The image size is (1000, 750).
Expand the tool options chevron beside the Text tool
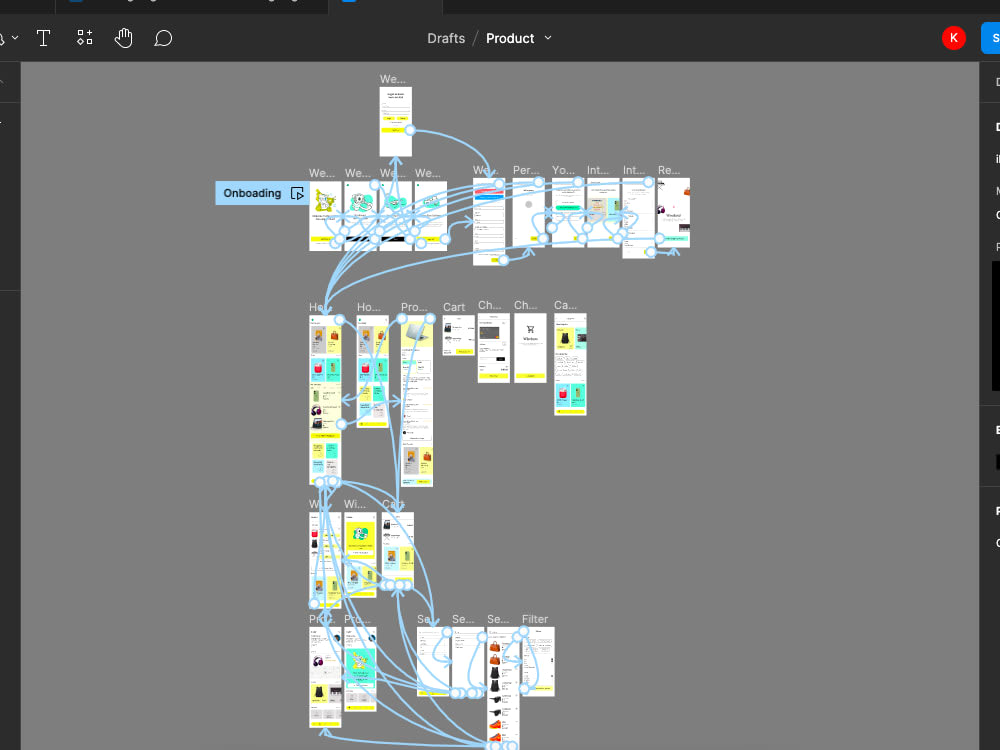[x=15, y=38]
